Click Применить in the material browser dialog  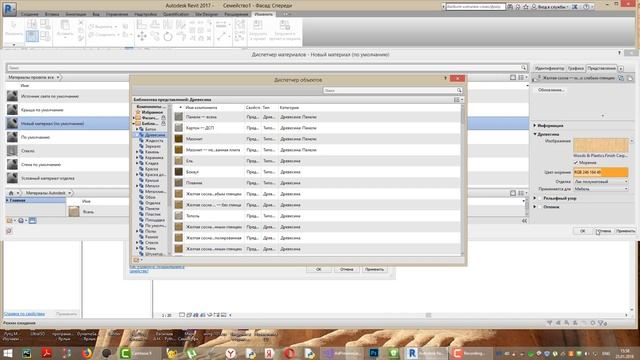pos(626,231)
